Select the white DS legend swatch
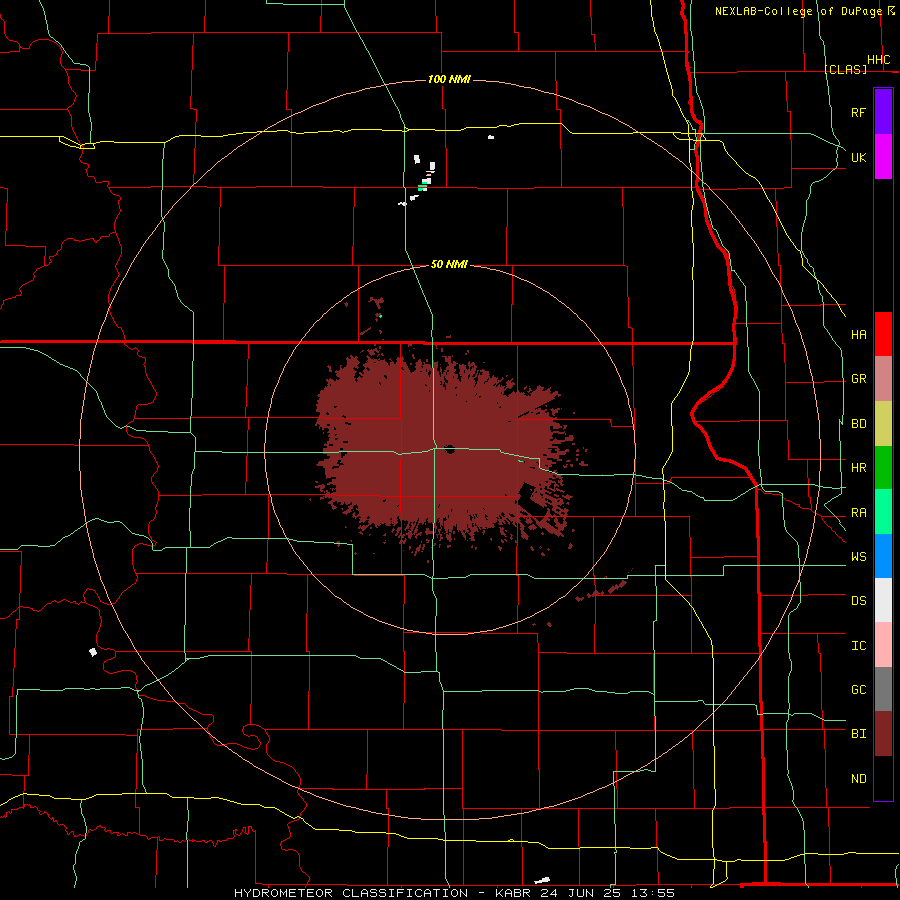900x900 pixels. point(883,600)
